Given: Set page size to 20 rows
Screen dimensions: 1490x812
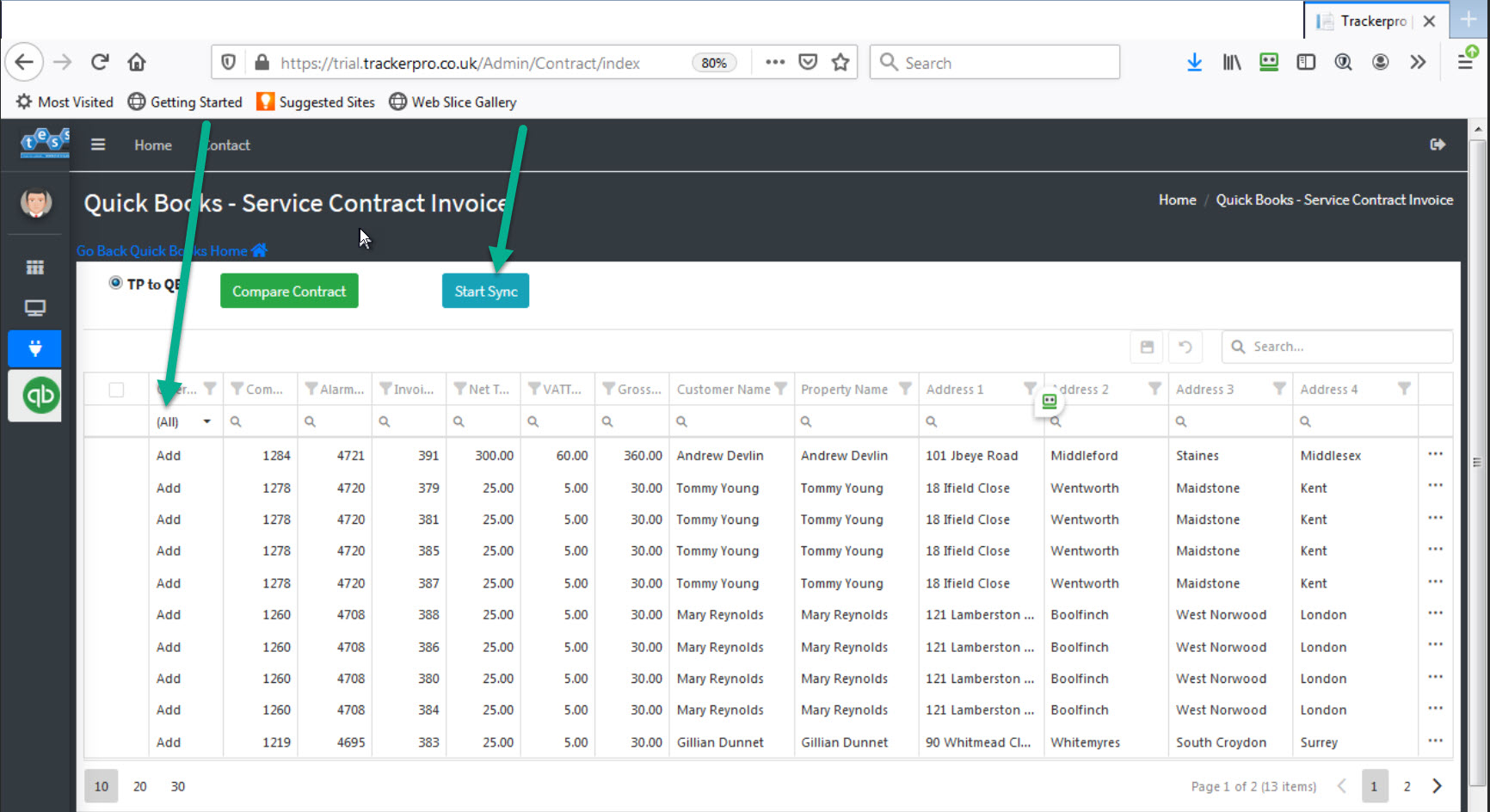Looking at the screenshot, I should (140, 786).
